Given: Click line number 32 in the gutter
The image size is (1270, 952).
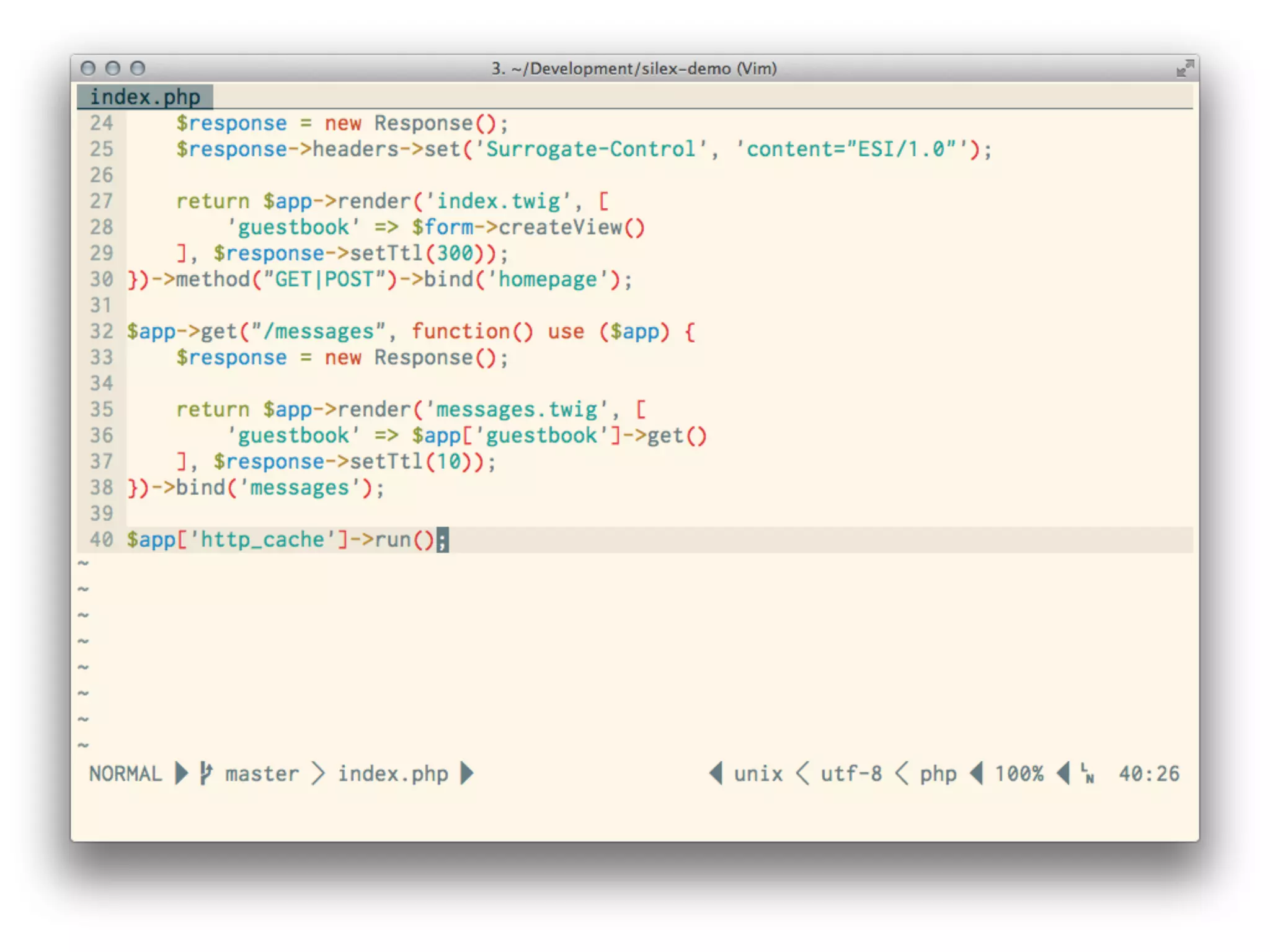Looking at the screenshot, I should pyautogui.click(x=101, y=332).
